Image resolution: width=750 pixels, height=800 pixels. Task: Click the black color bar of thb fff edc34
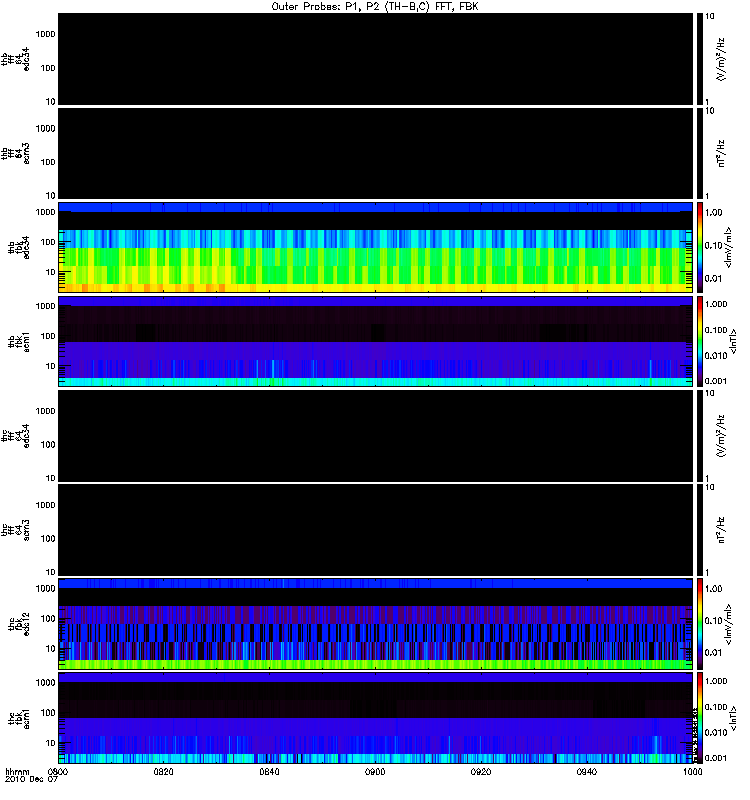pos(700,59)
